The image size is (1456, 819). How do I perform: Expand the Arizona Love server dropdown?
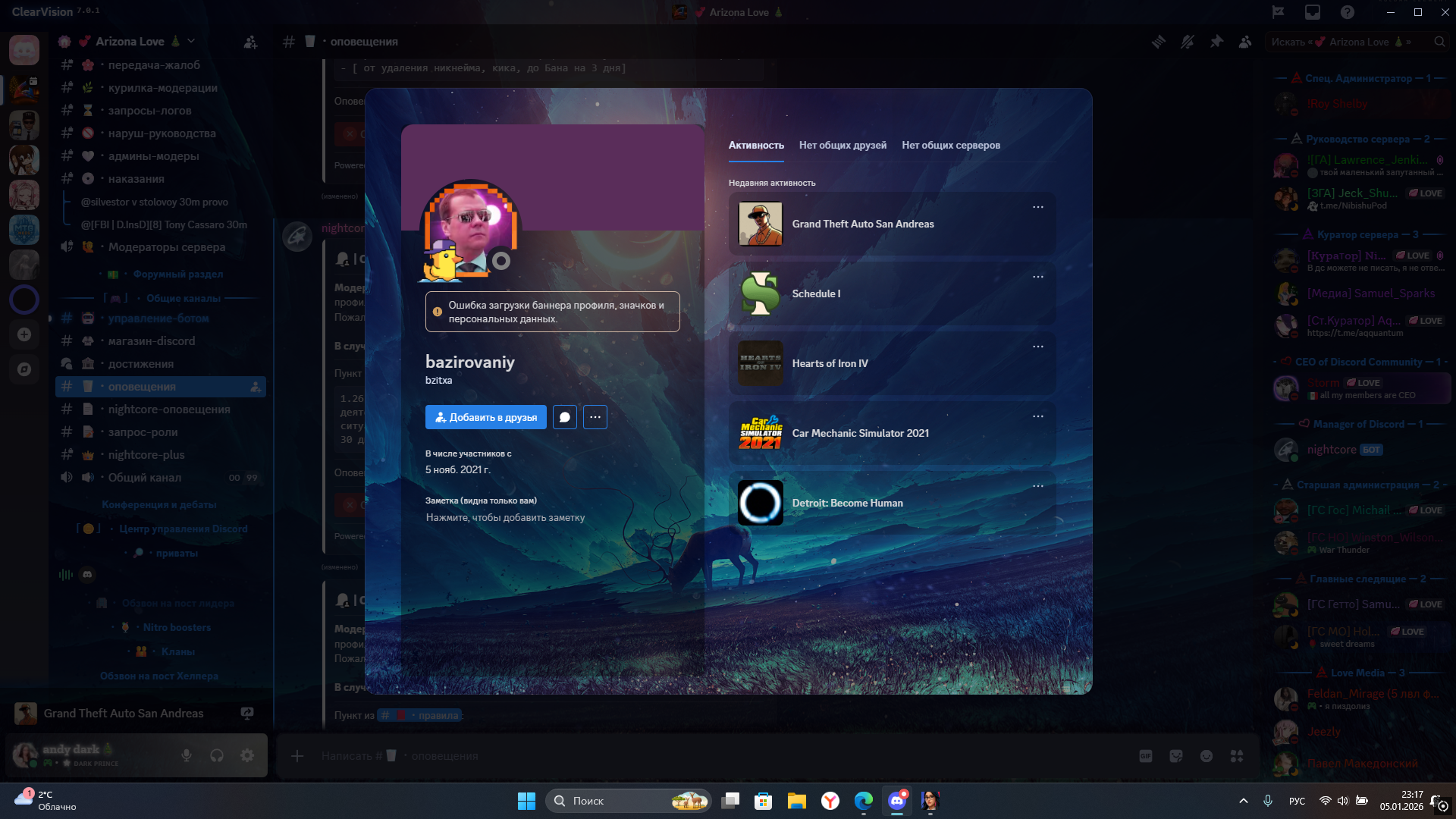(191, 41)
